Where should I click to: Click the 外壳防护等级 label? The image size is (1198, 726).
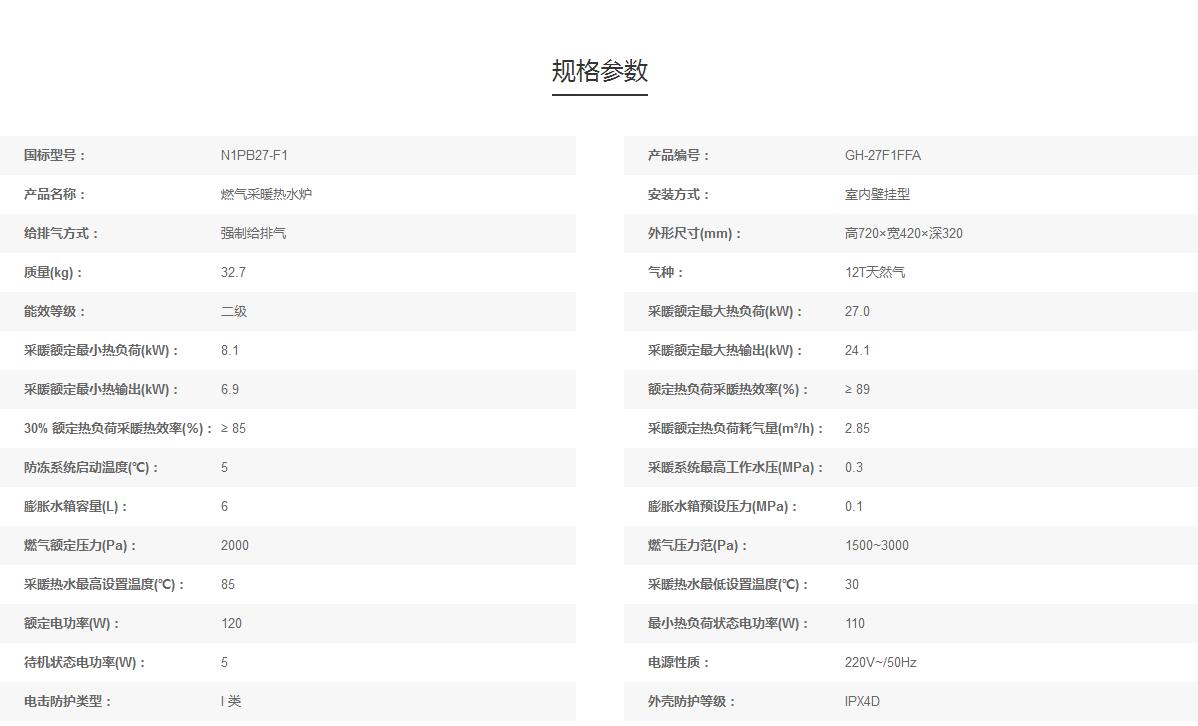[692, 701]
